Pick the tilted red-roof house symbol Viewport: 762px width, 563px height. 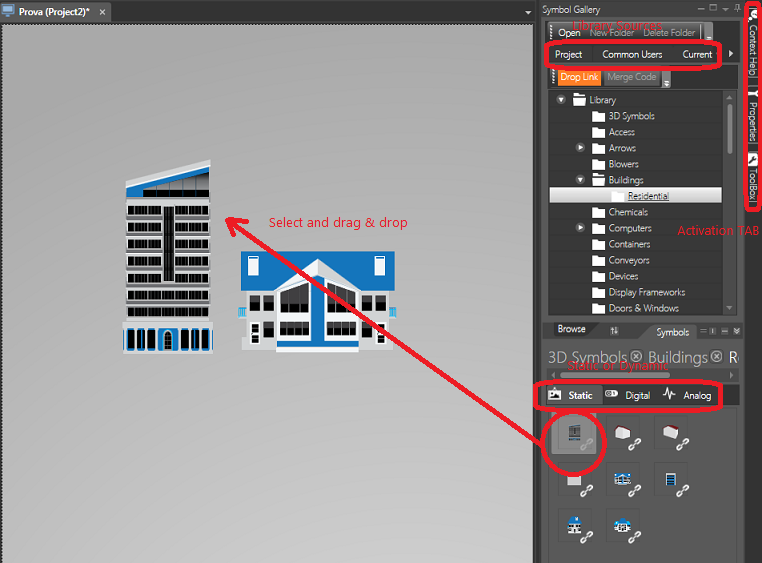coord(670,432)
